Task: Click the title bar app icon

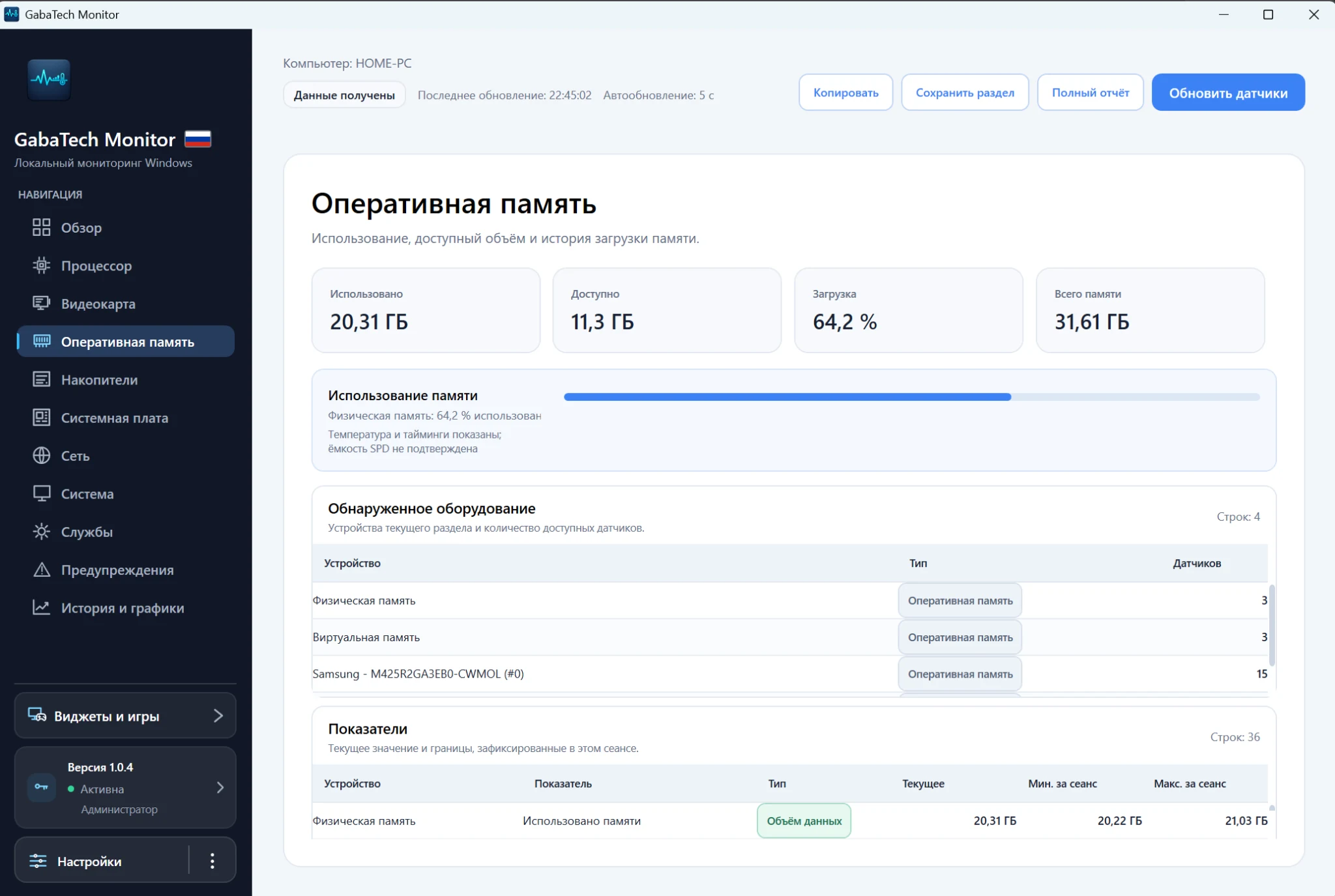Action: [11, 14]
